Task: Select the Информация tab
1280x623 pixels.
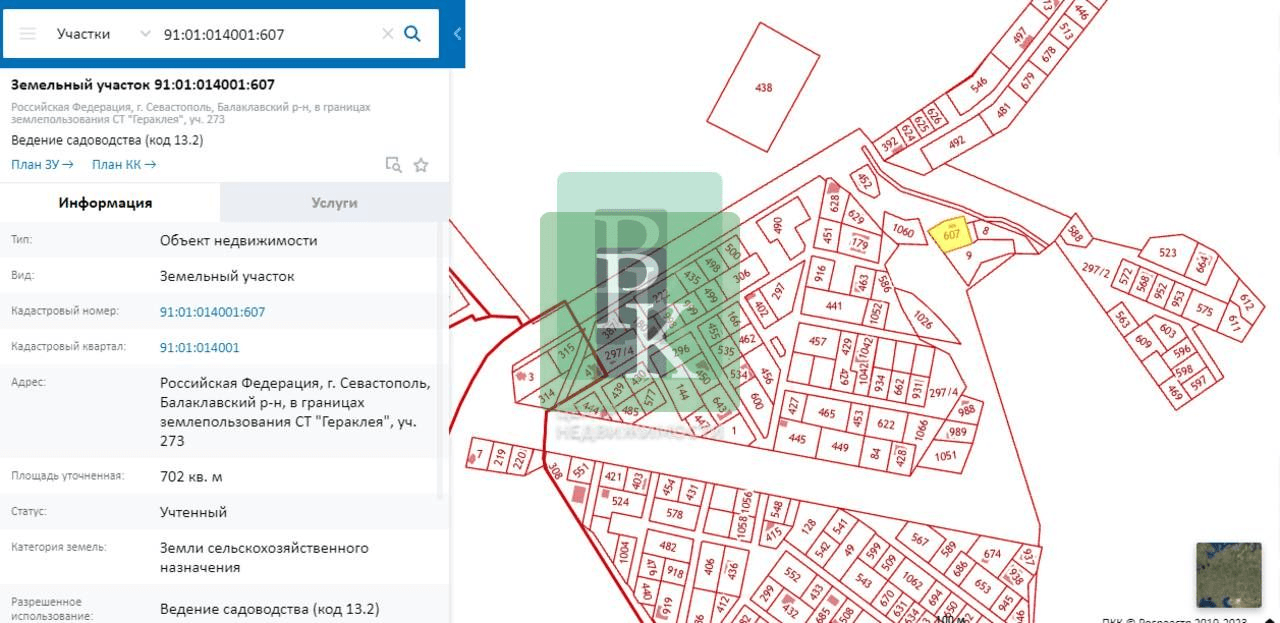Action: pos(105,202)
